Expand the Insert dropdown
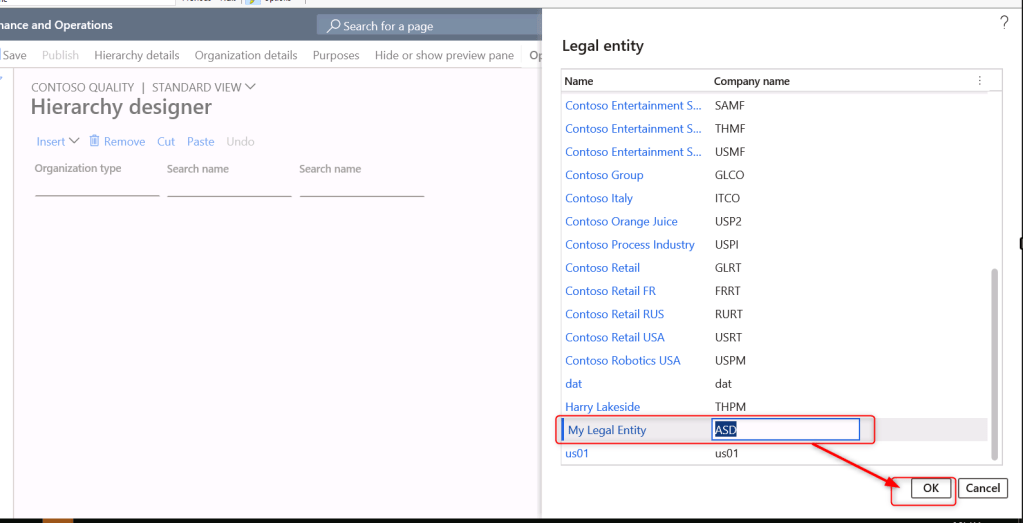Screen dimensions: 1023x523 pos(57,141)
